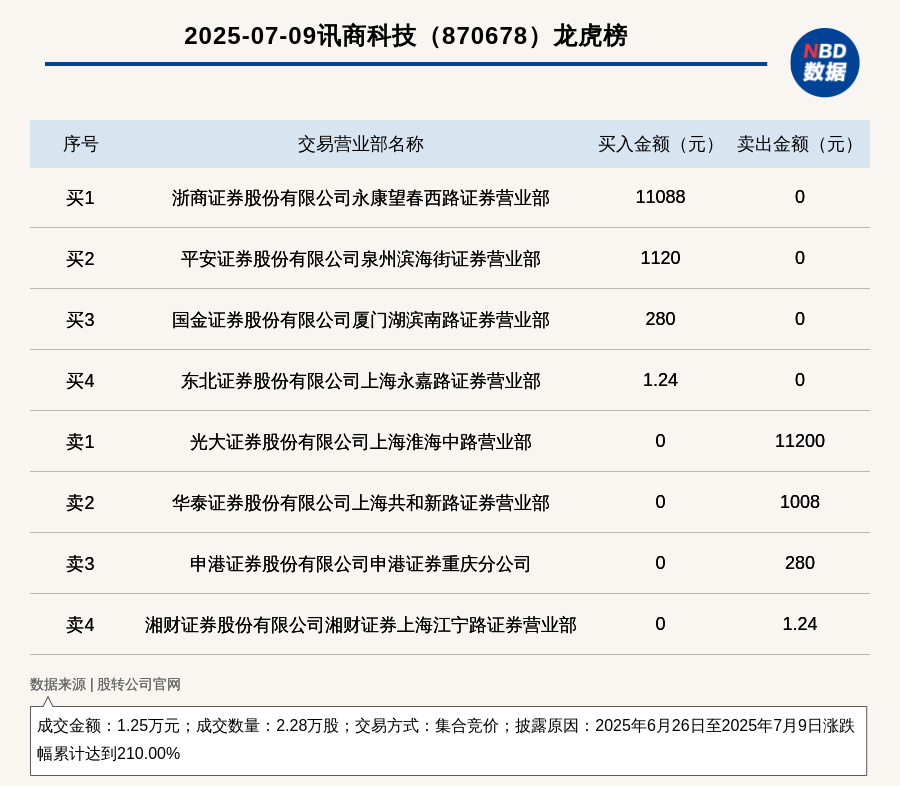Viewport: 900px width, 786px height.
Task: Click the 买2 row sell amount 0
Action: click(800, 258)
